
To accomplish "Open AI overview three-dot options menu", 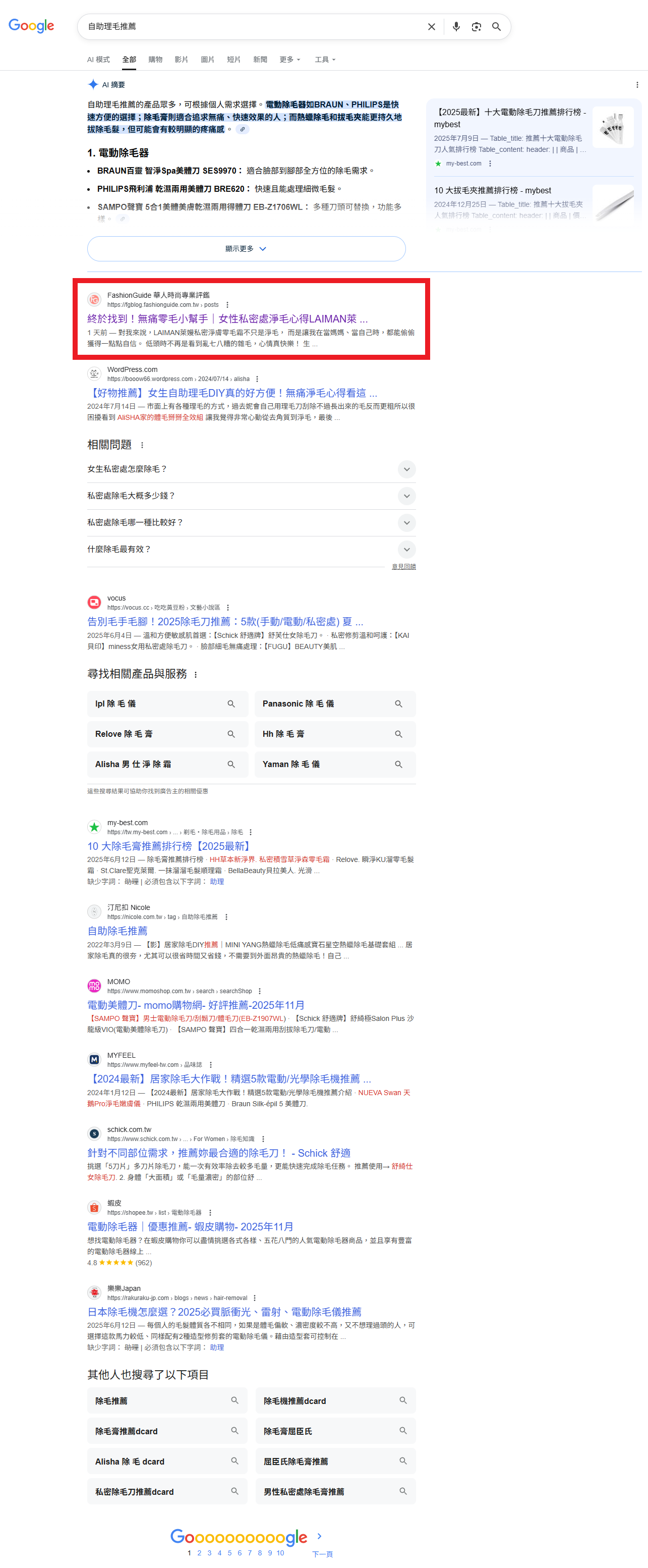I will (636, 85).
